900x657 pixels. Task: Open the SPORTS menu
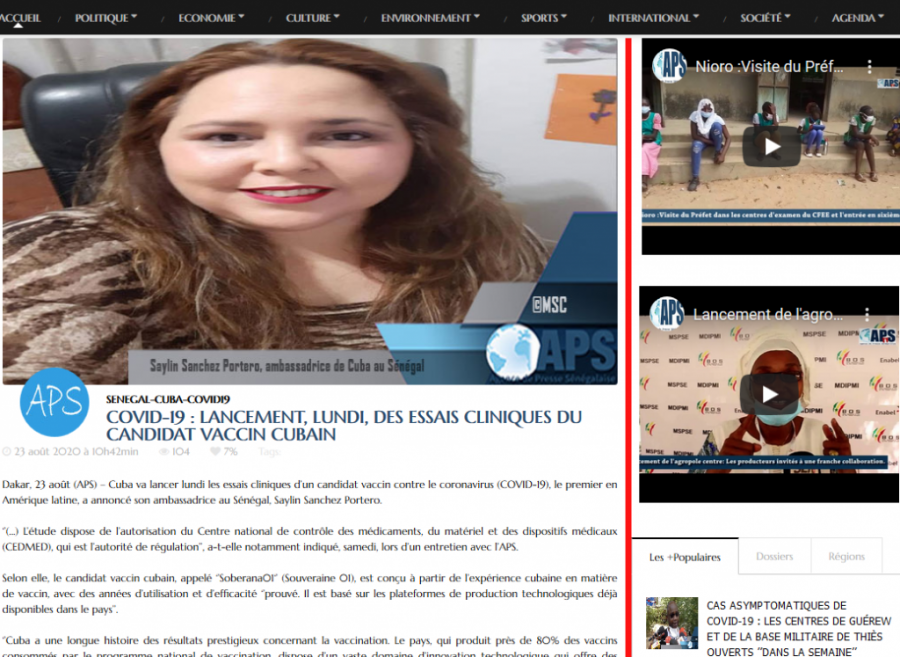click(544, 18)
